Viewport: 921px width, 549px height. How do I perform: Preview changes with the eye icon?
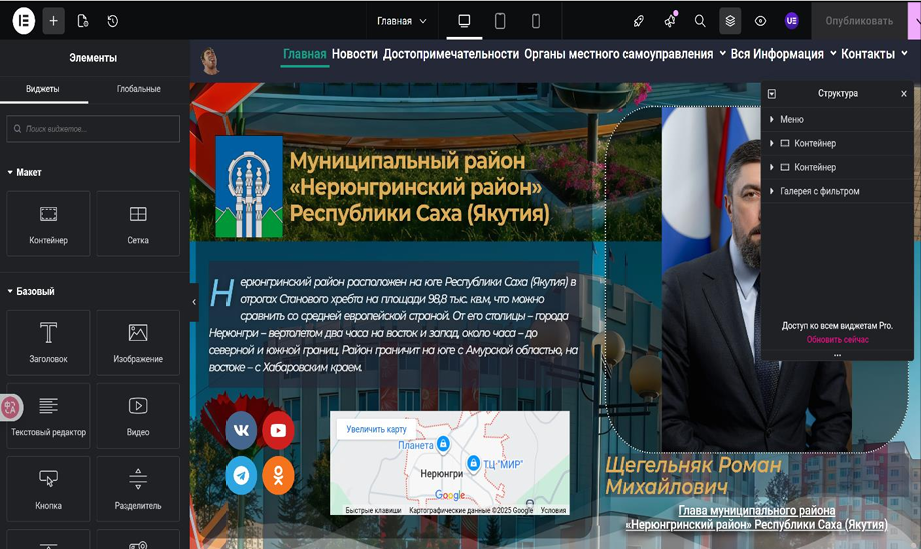point(760,21)
